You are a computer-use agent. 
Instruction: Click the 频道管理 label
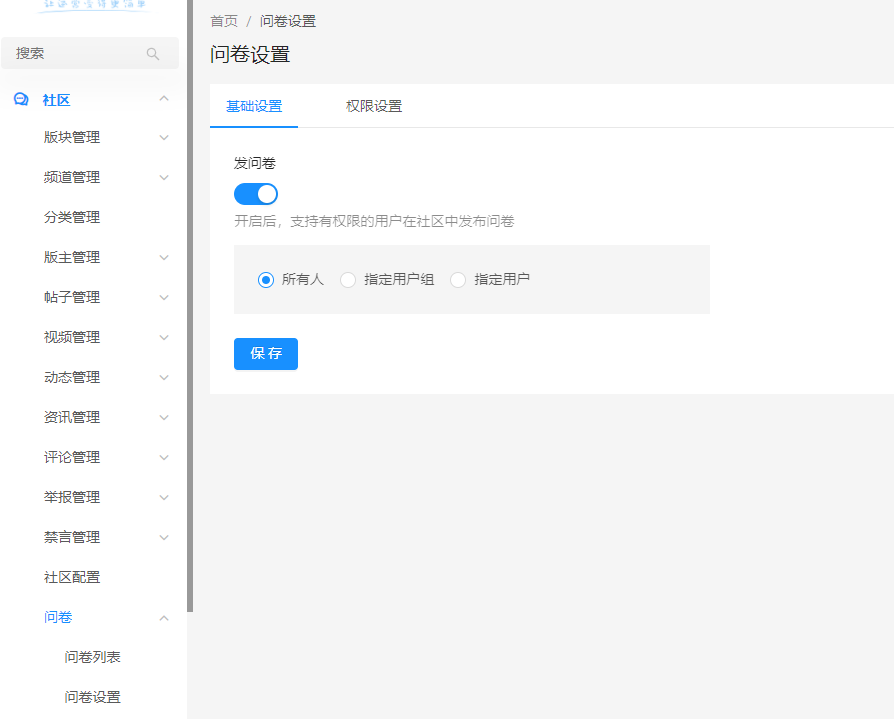pyautogui.click(x=72, y=177)
